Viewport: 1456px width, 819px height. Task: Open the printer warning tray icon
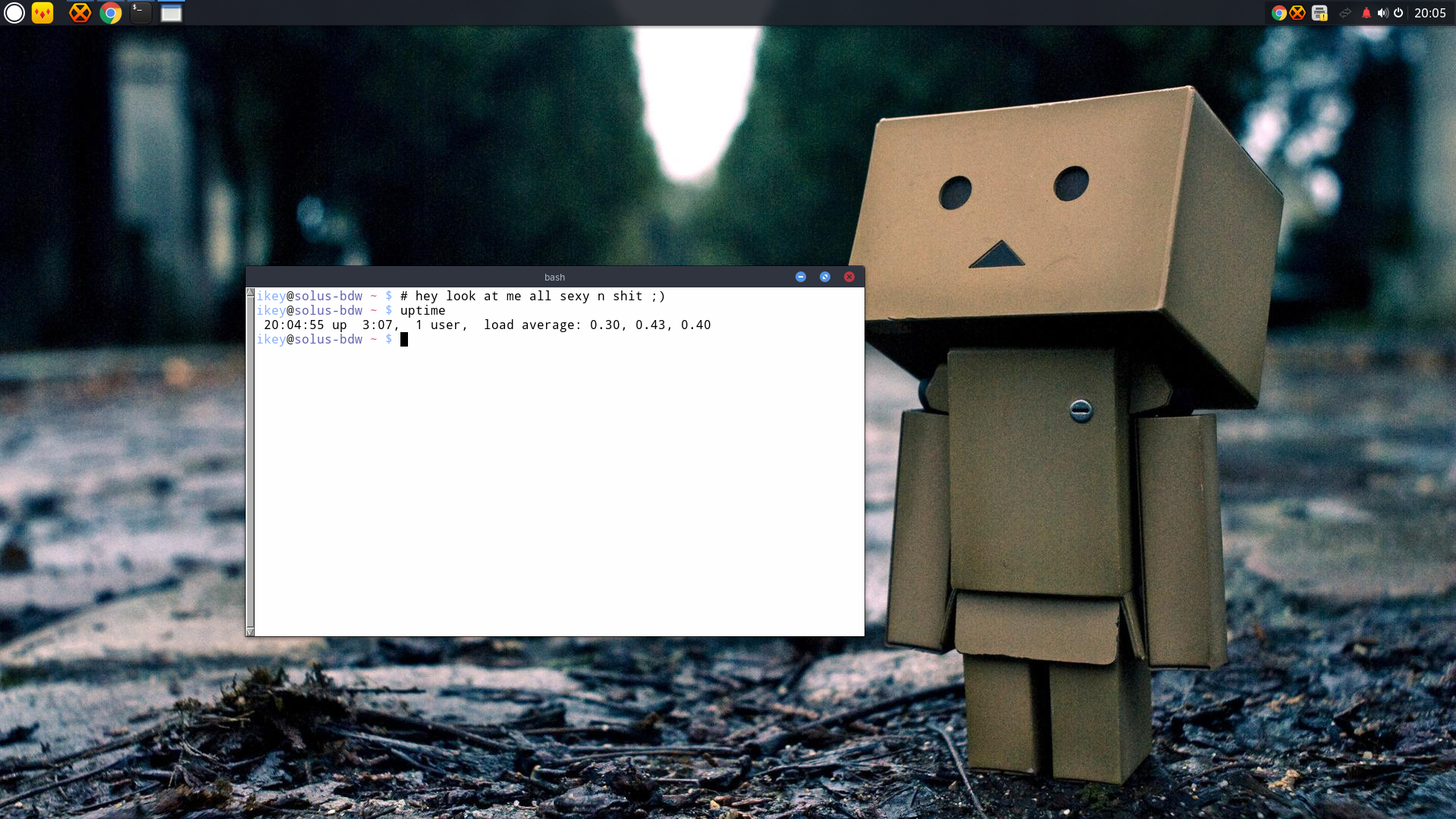(x=1319, y=13)
